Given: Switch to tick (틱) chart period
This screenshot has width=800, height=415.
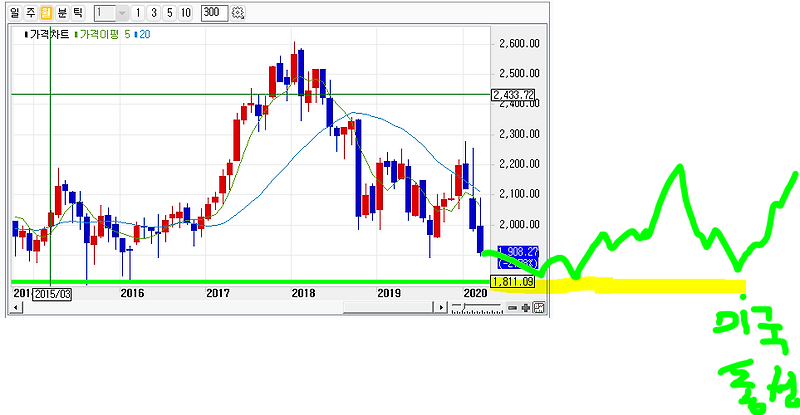Looking at the screenshot, I should tap(78, 13).
